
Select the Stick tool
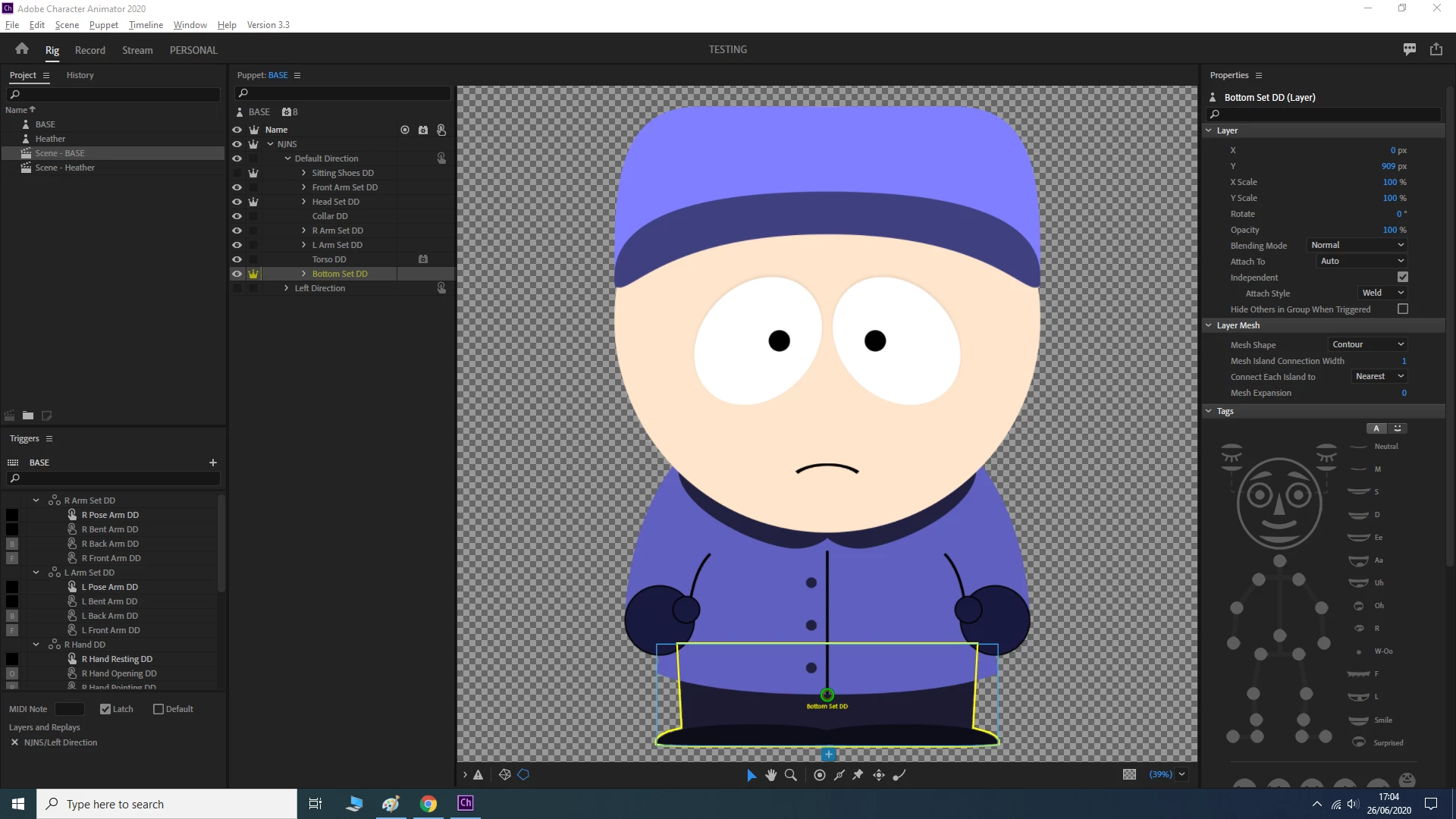839,775
